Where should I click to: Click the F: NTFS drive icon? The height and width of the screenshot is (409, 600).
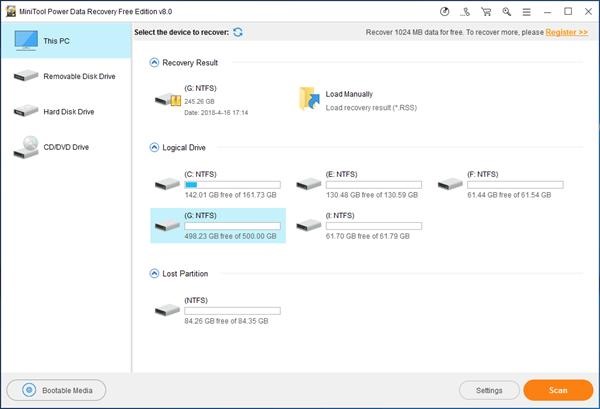[x=450, y=184]
